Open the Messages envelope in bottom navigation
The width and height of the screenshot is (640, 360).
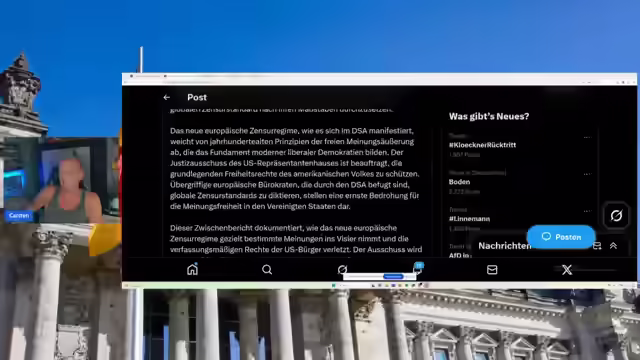tap(492, 269)
